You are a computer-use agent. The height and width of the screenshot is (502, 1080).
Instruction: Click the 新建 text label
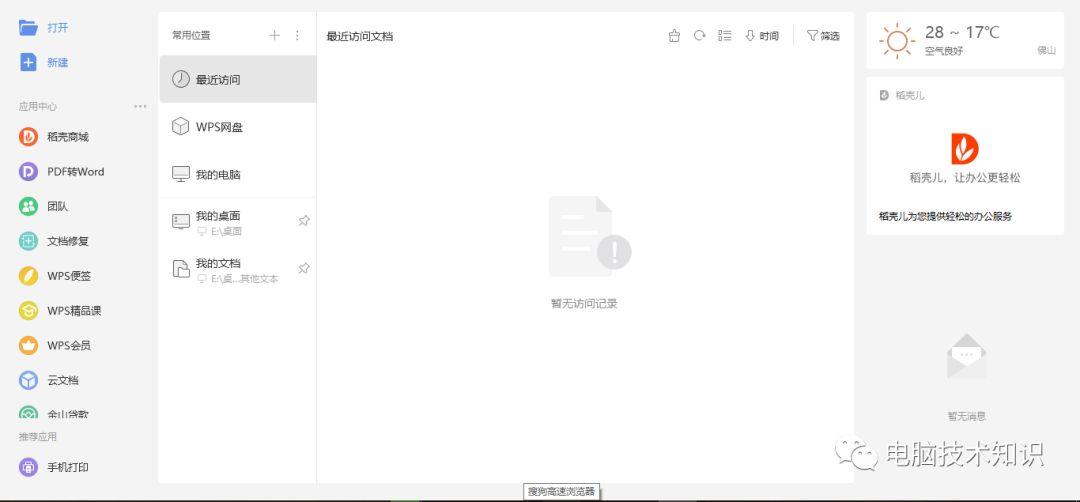point(58,63)
